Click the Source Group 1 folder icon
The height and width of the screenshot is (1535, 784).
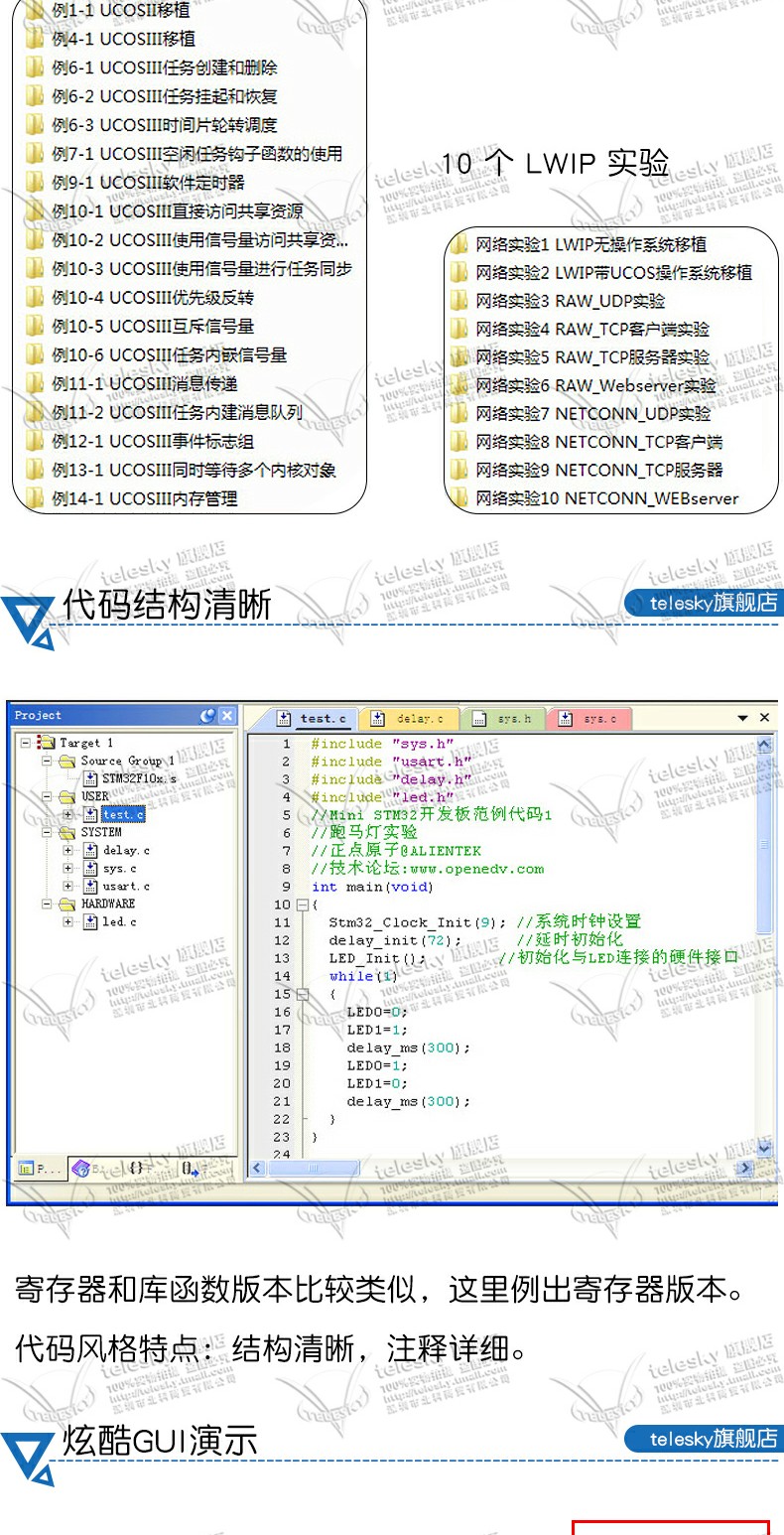click(x=67, y=762)
